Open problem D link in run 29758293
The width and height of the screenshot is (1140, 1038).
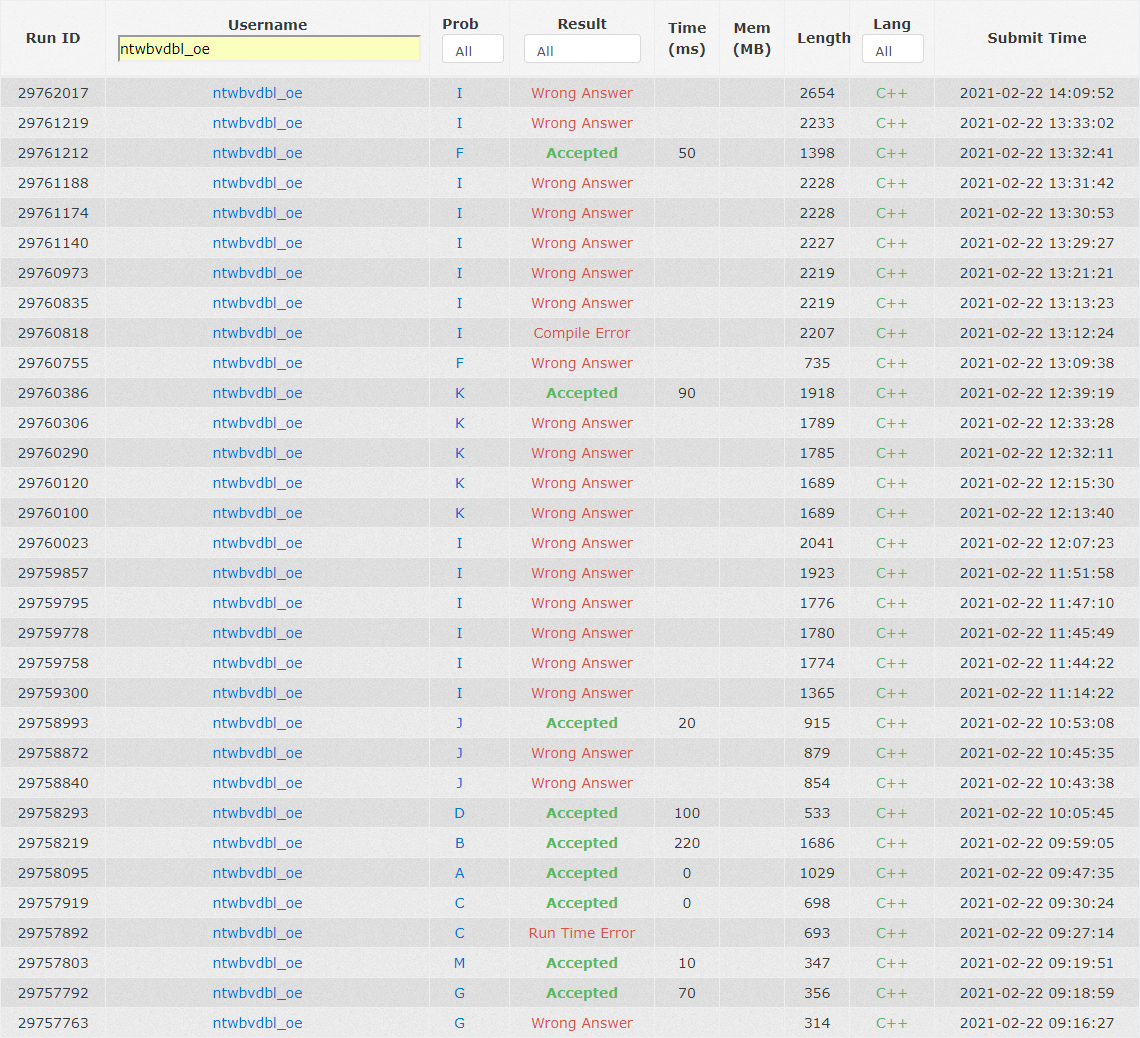point(460,813)
